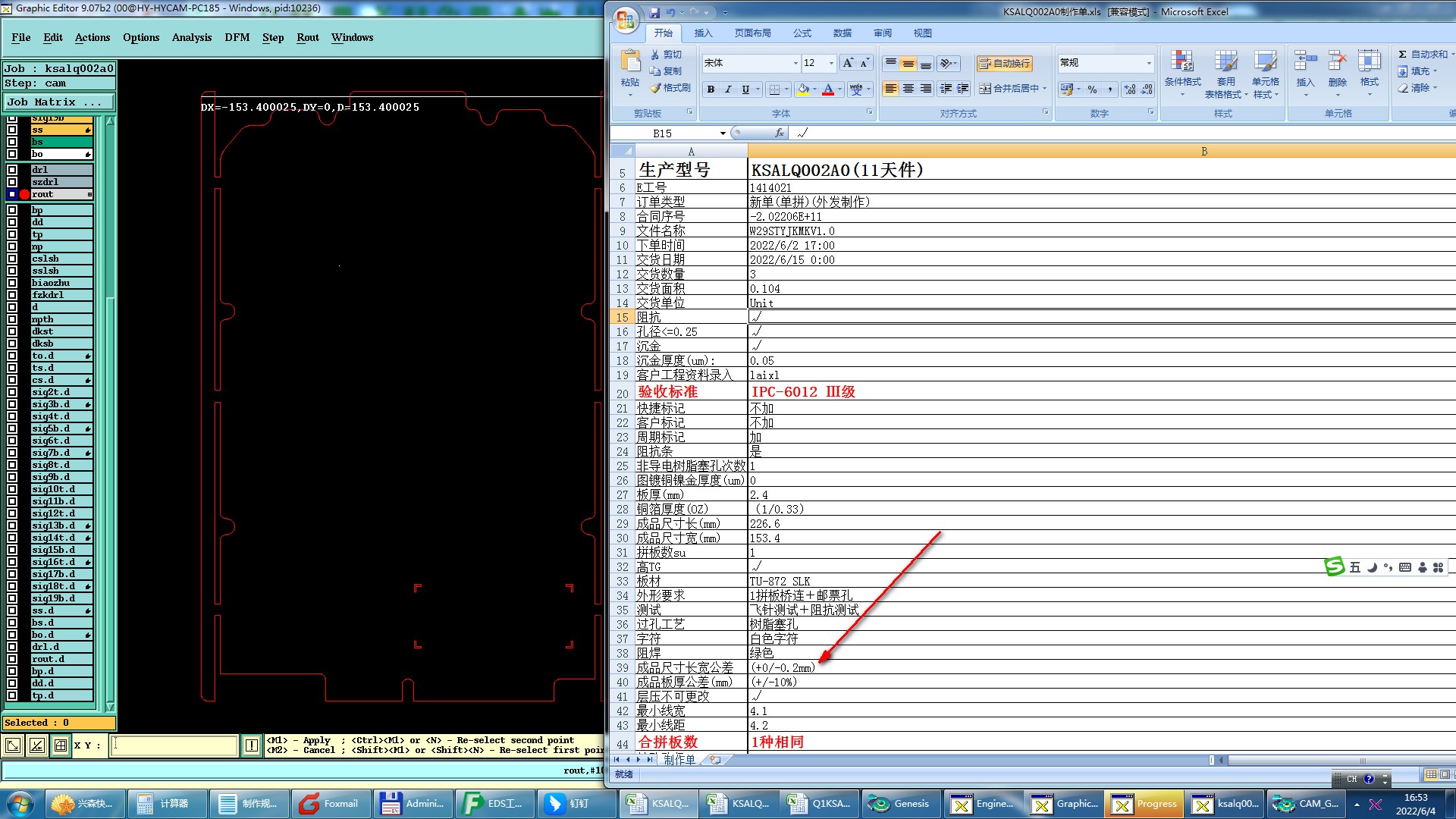The image size is (1456, 819).
Task: Click the ss layer orange color bar
Action: click(x=61, y=130)
